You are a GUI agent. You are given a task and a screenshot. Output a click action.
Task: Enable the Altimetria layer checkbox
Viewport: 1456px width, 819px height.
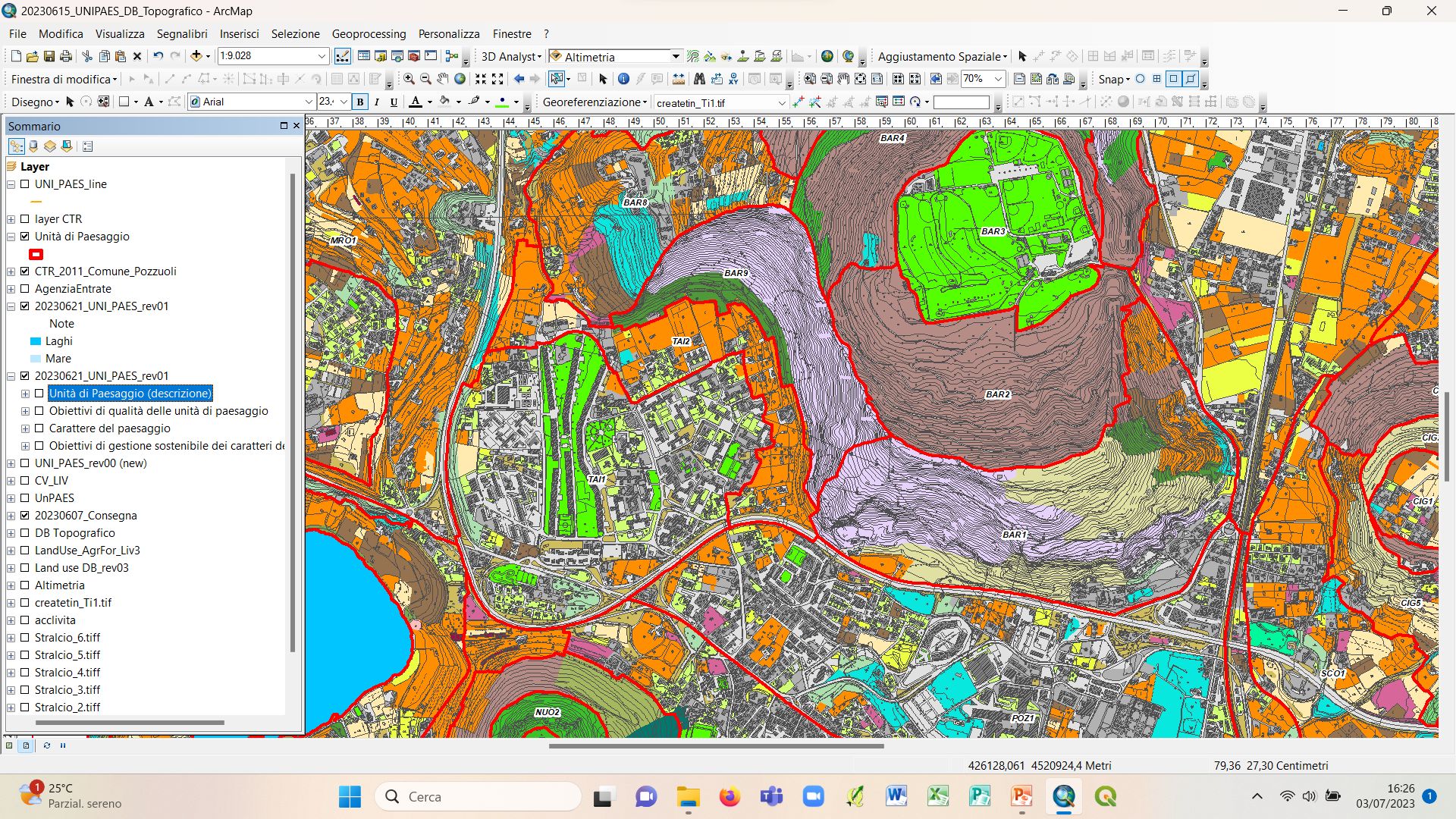pyautogui.click(x=25, y=585)
